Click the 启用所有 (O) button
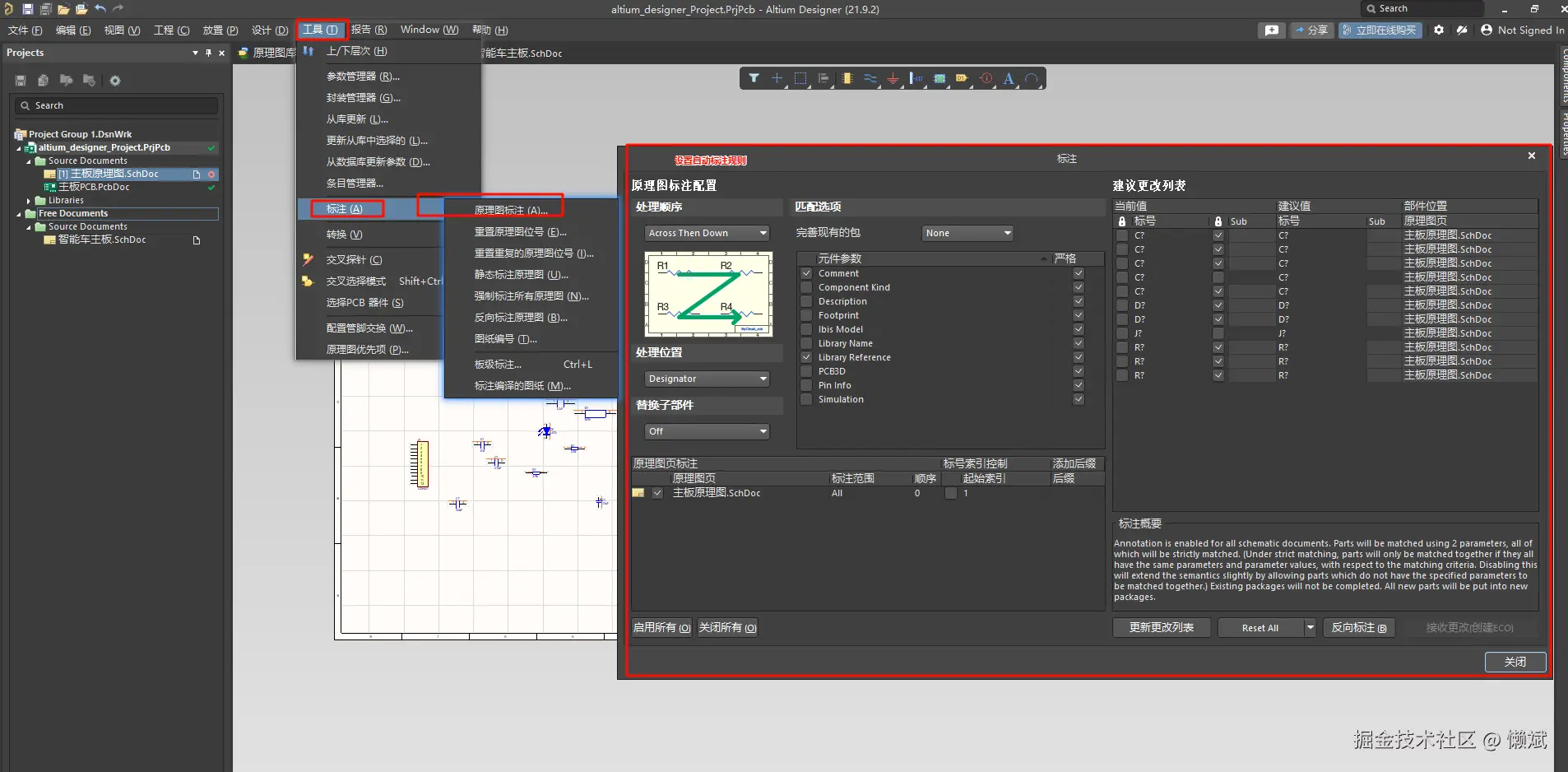Image resolution: width=1568 pixels, height=772 pixels. pos(662,628)
